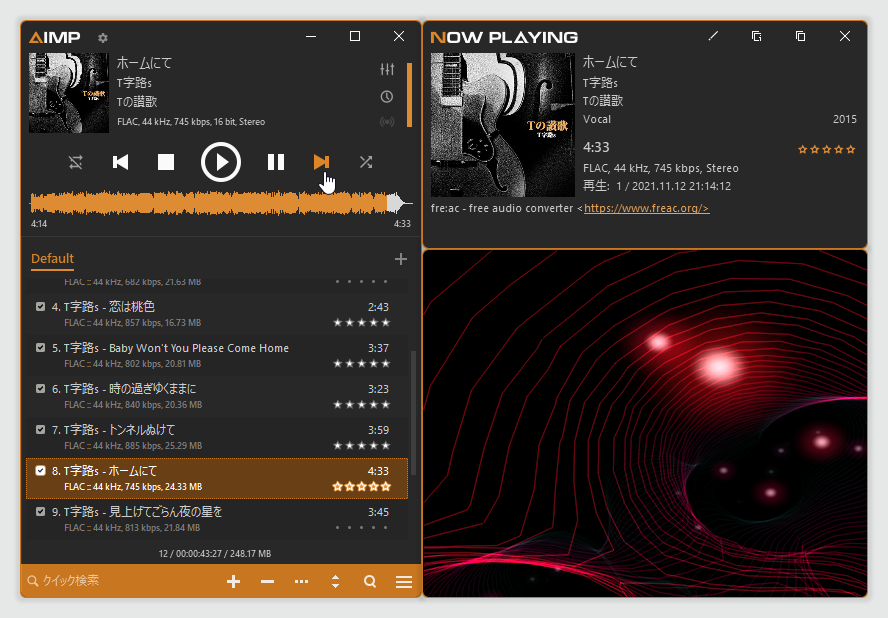Image resolution: width=888 pixels, height=618 pixels.
Task: Click the small album art in AIMP player
Action: [x=69, y=93]
